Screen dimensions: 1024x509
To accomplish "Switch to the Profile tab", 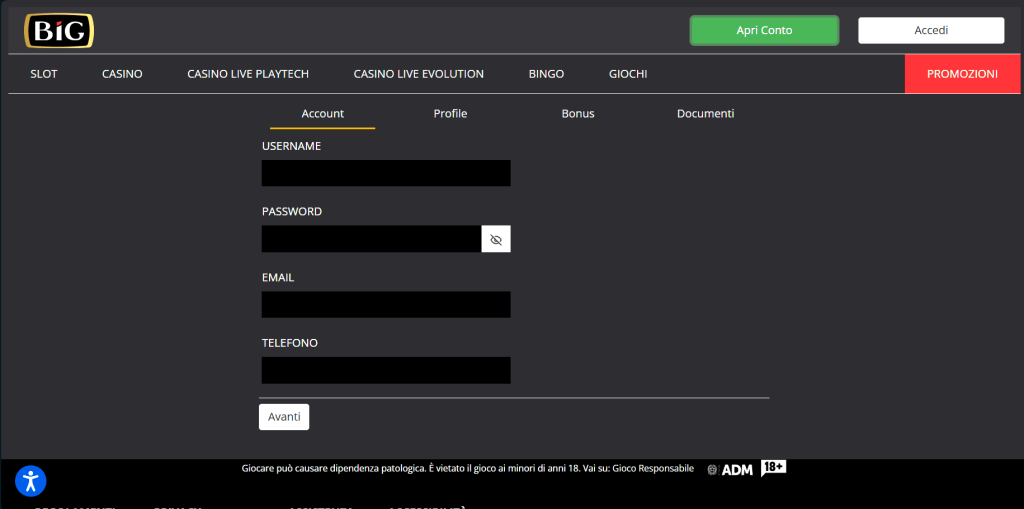I will pos(451,114).
